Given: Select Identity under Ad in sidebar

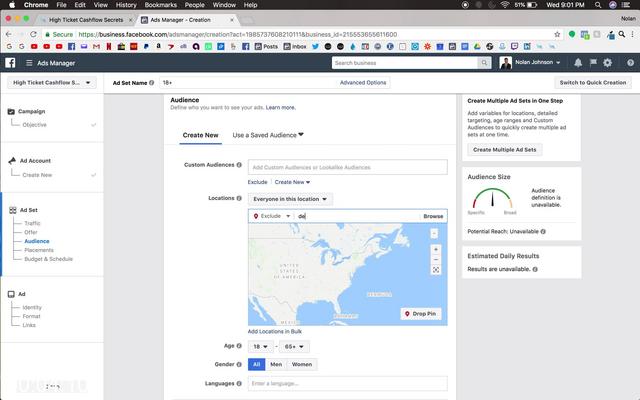Looking at the screenshot, I should 32,307.
